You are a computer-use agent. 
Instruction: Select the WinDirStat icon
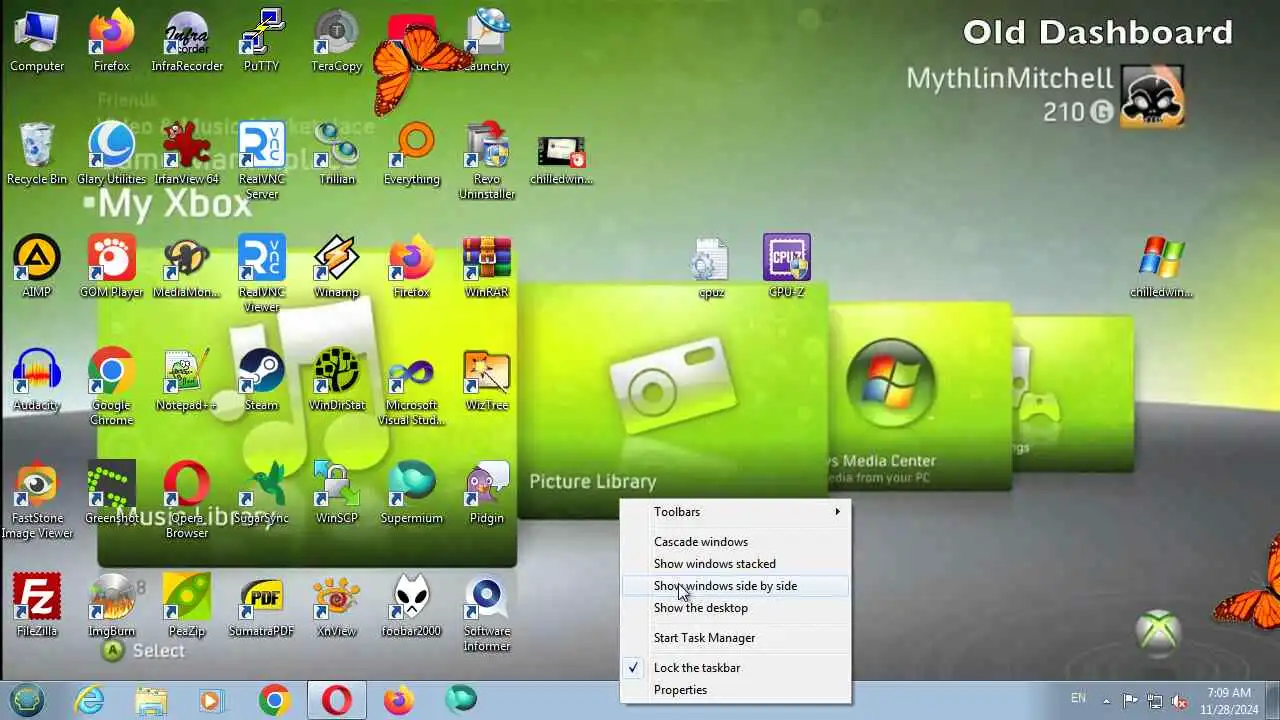(336, 381)
